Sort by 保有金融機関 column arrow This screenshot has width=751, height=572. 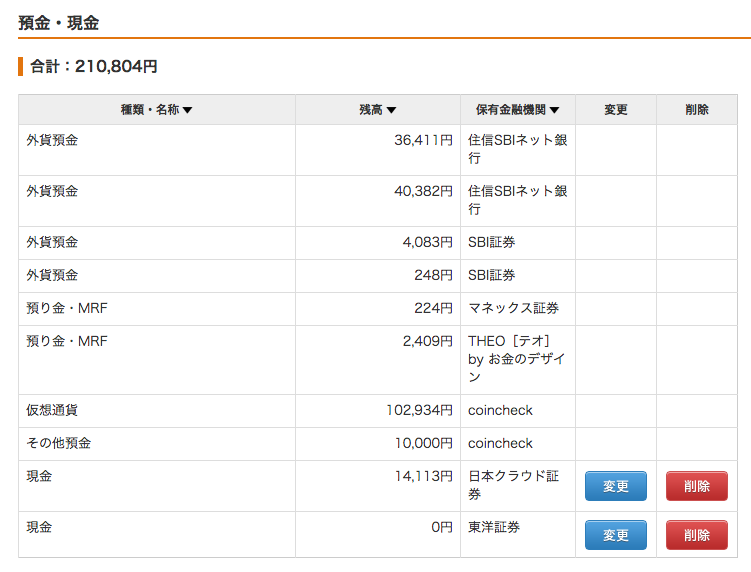tap(554, 110)
